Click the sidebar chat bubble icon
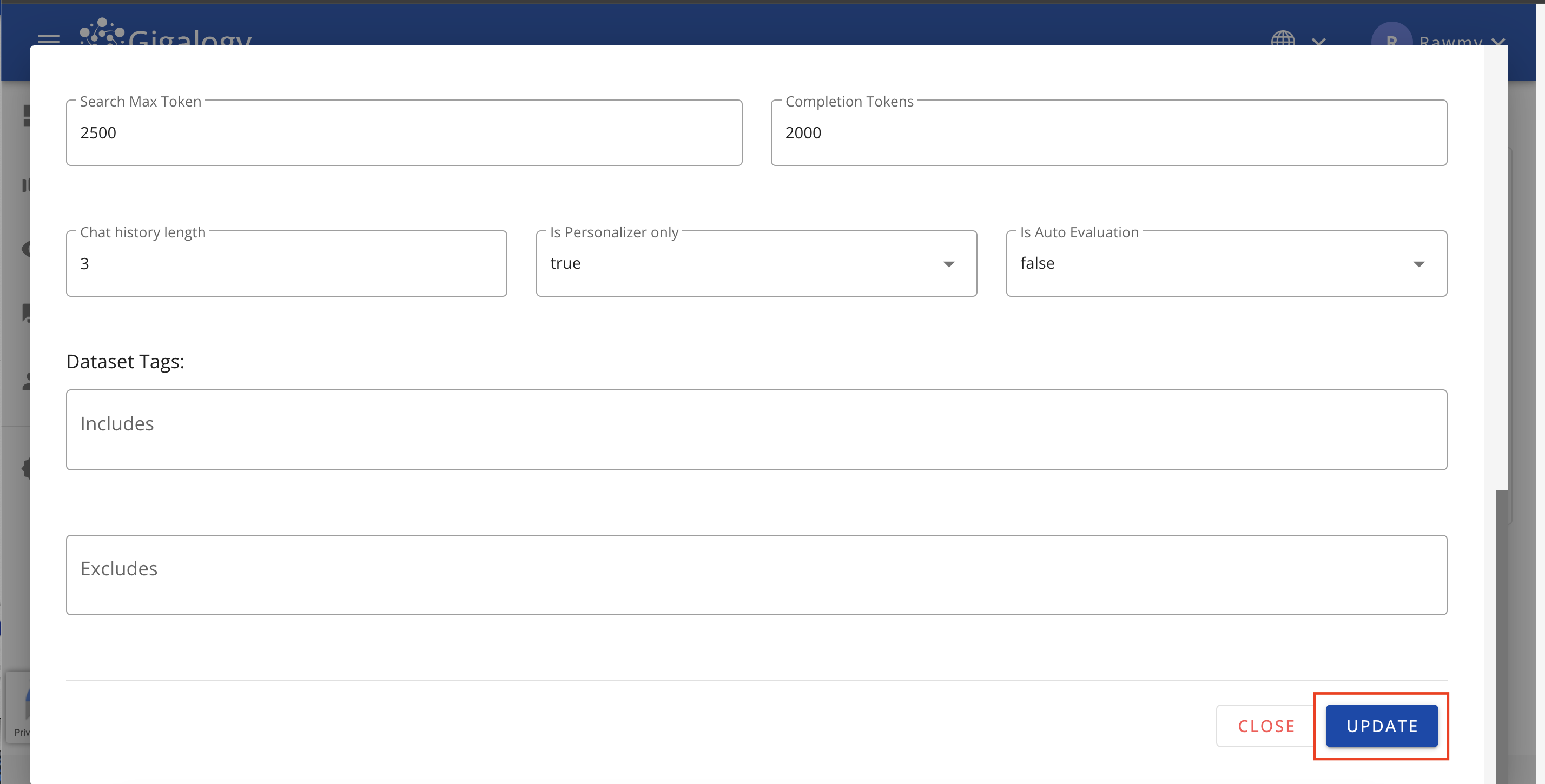 click(27, 313)
